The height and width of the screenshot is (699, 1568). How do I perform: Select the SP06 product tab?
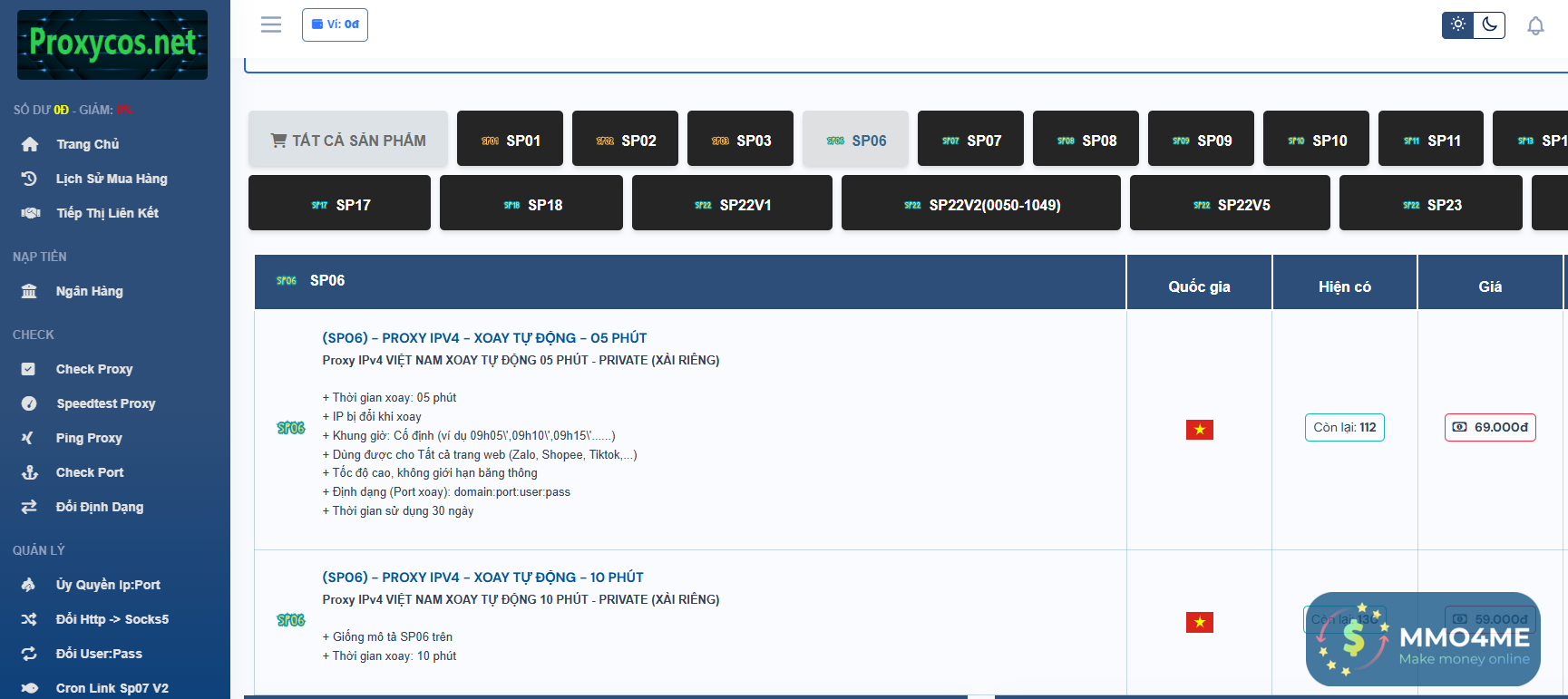[x=855, y=139]
